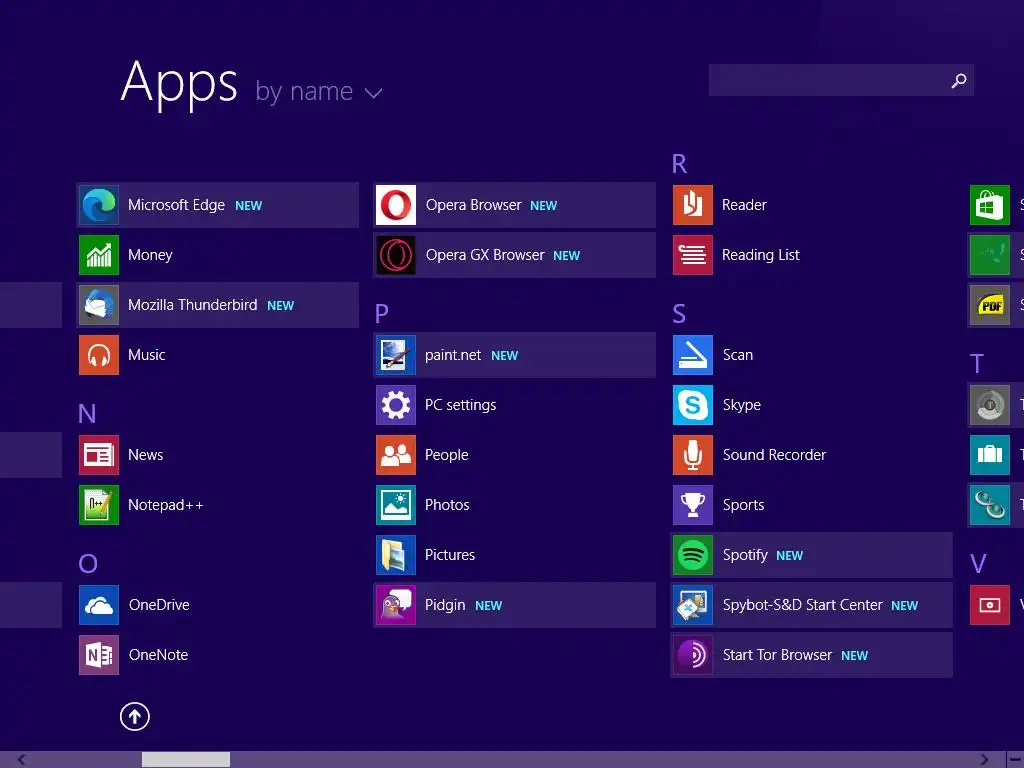
Task: Open the OneNote icon
Action: (99, 654)
